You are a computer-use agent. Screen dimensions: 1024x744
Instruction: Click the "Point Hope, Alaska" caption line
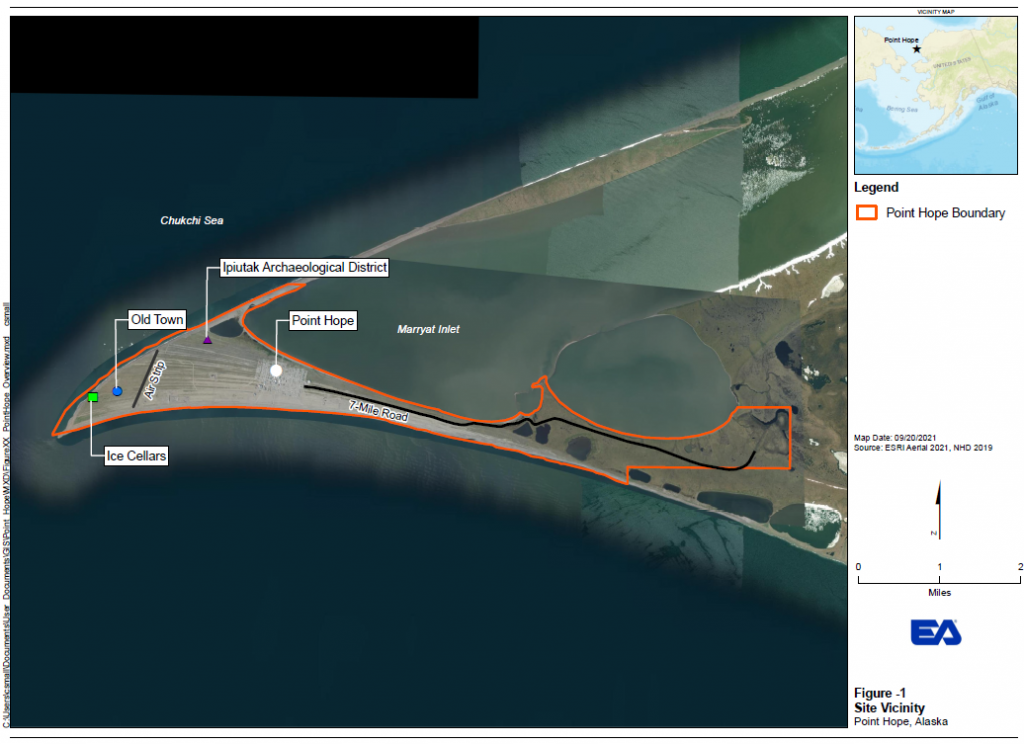point(901,721)
